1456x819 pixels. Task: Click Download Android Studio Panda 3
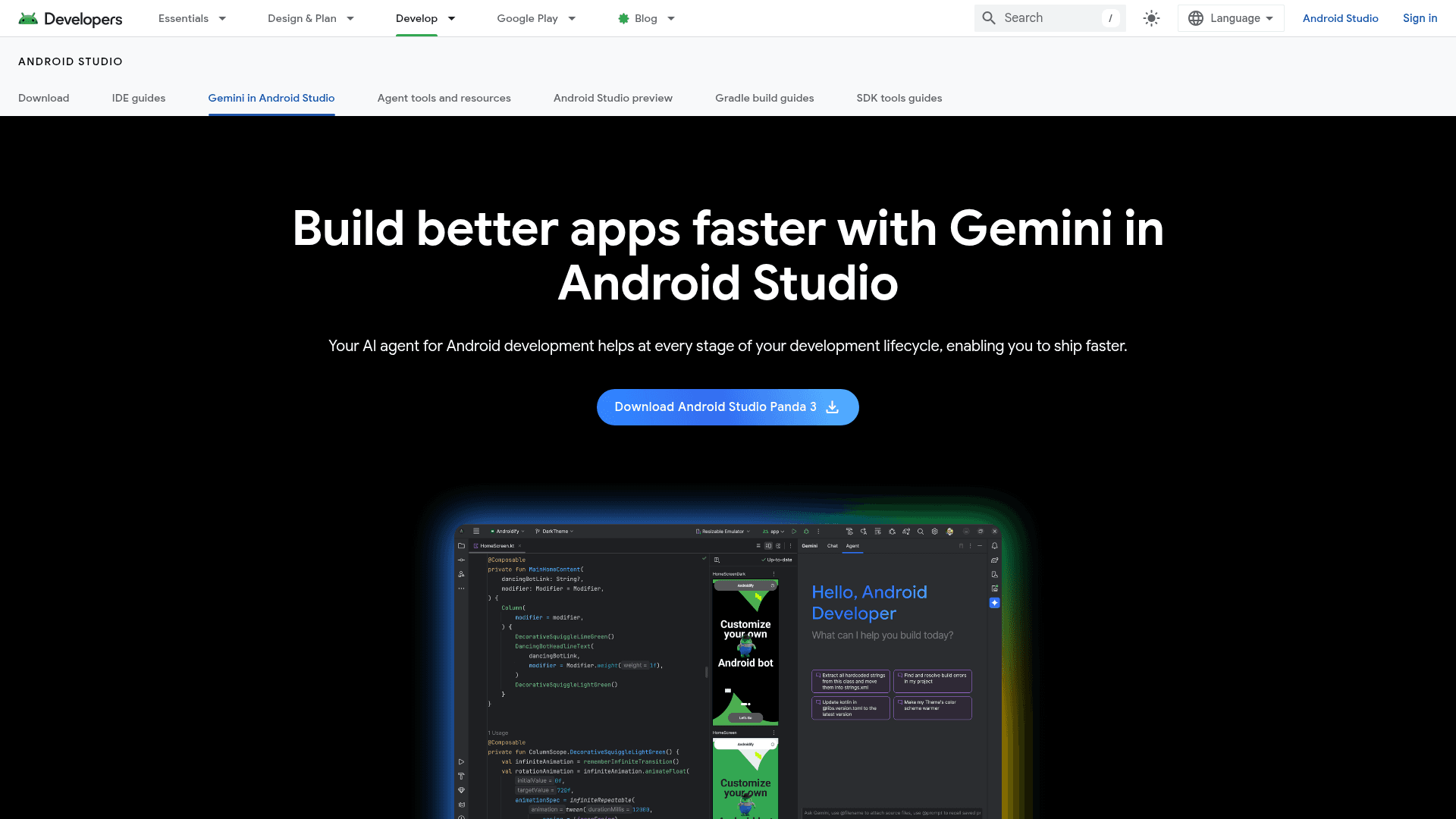pyautogui.click(x=716, y=407)
